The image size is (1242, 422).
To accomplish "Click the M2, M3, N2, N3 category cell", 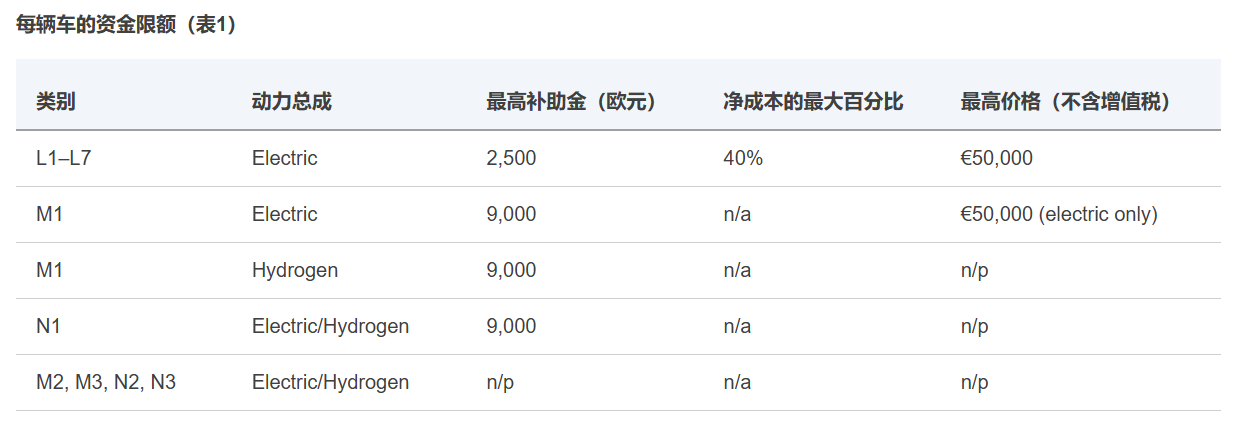I will (106, 382).
